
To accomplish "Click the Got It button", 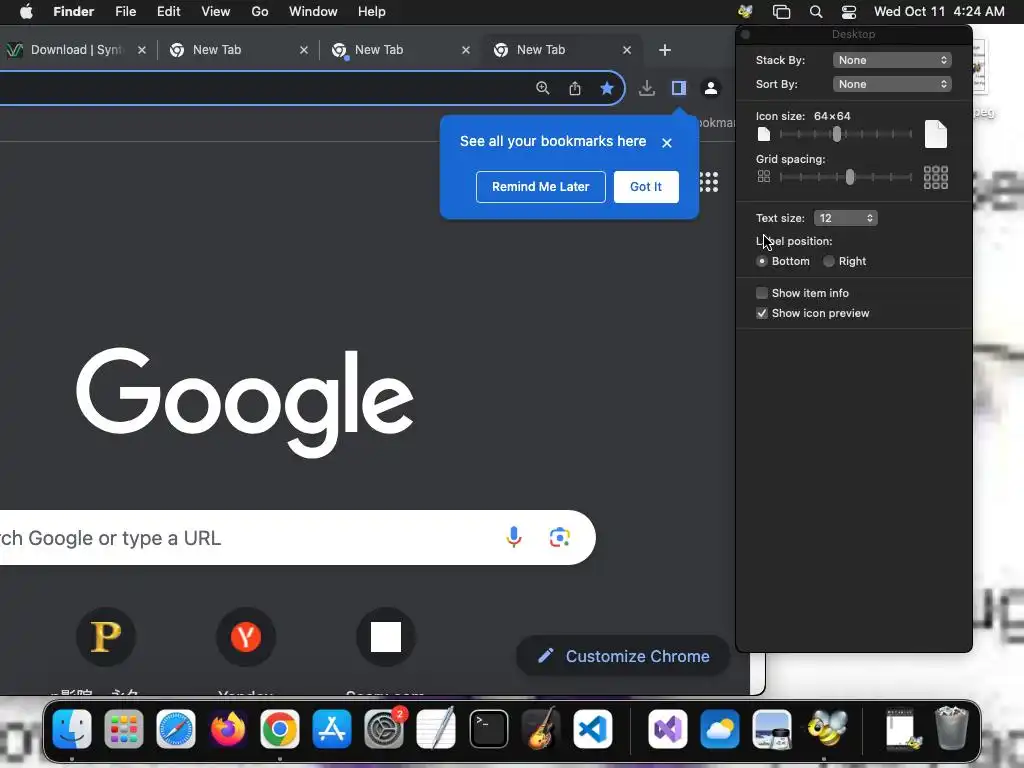I will pyautogui.click(x=646, y=187).
